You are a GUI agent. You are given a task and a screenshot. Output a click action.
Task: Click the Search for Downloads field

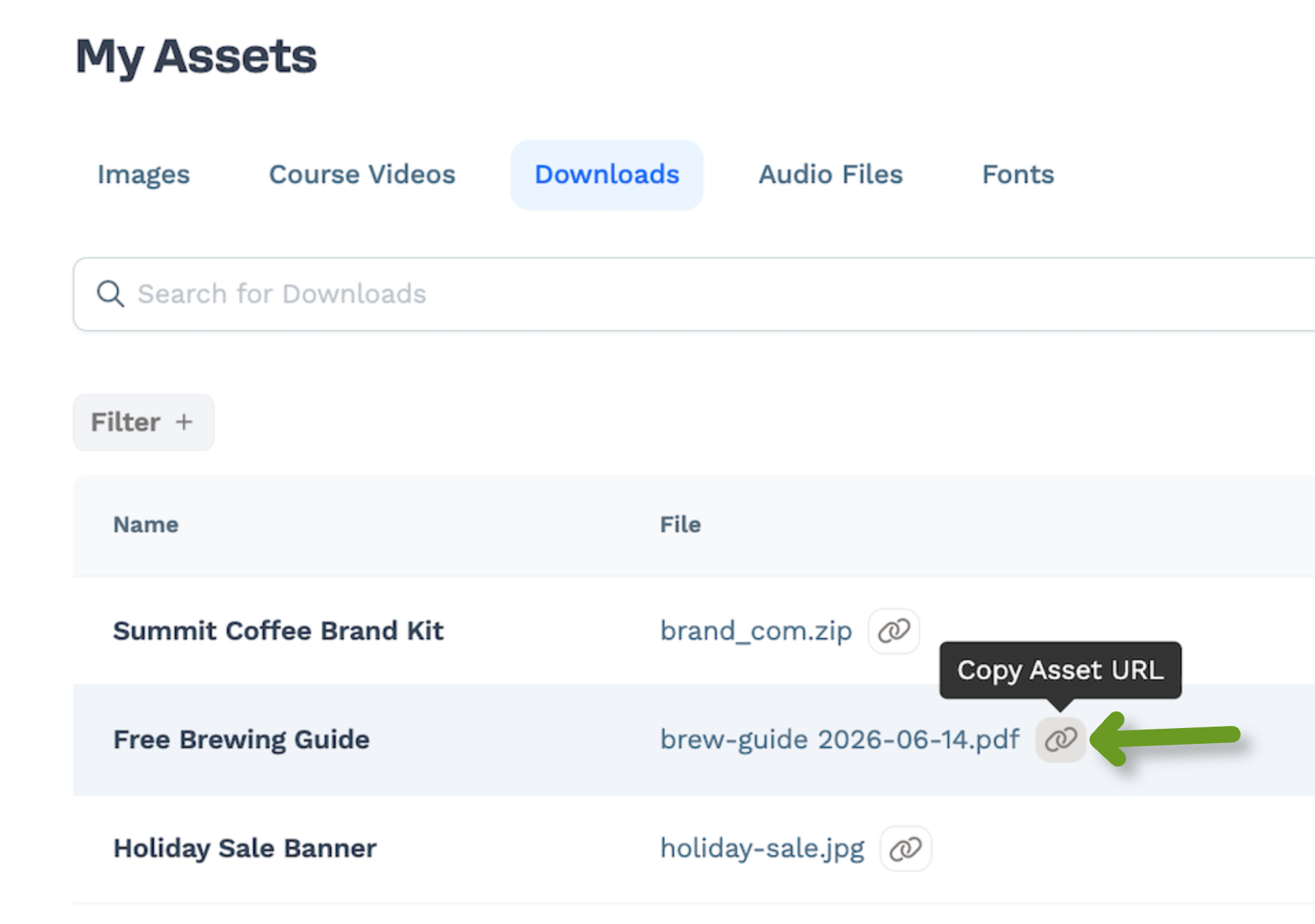(x=695, y=294)
